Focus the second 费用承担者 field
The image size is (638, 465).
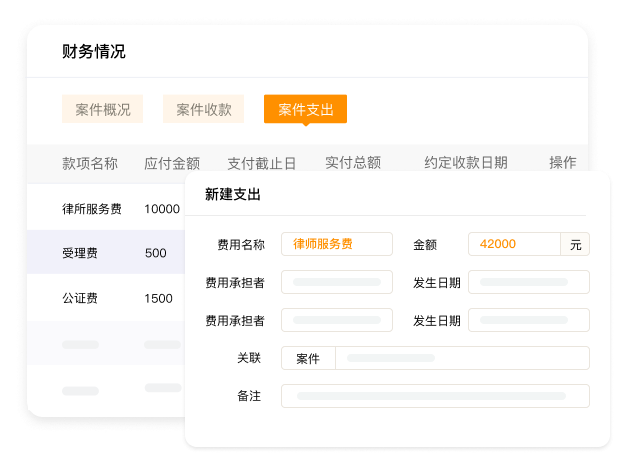tap(337, 320)
